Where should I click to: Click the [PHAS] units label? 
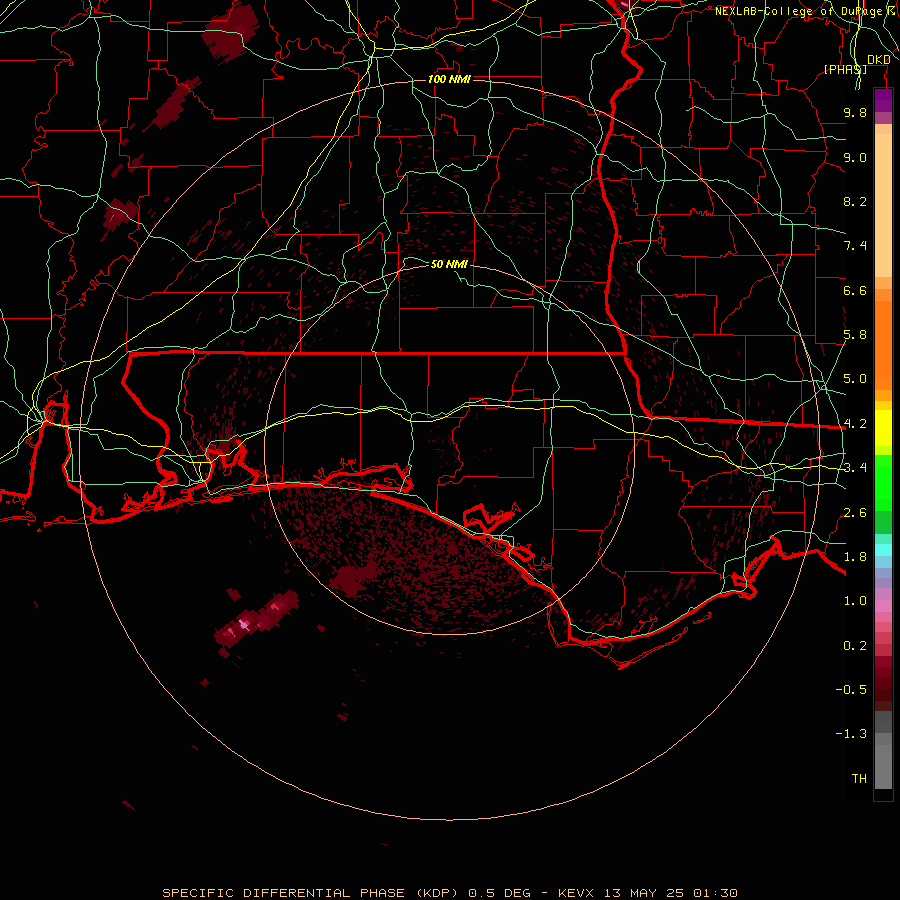click(x=845, y=69)
